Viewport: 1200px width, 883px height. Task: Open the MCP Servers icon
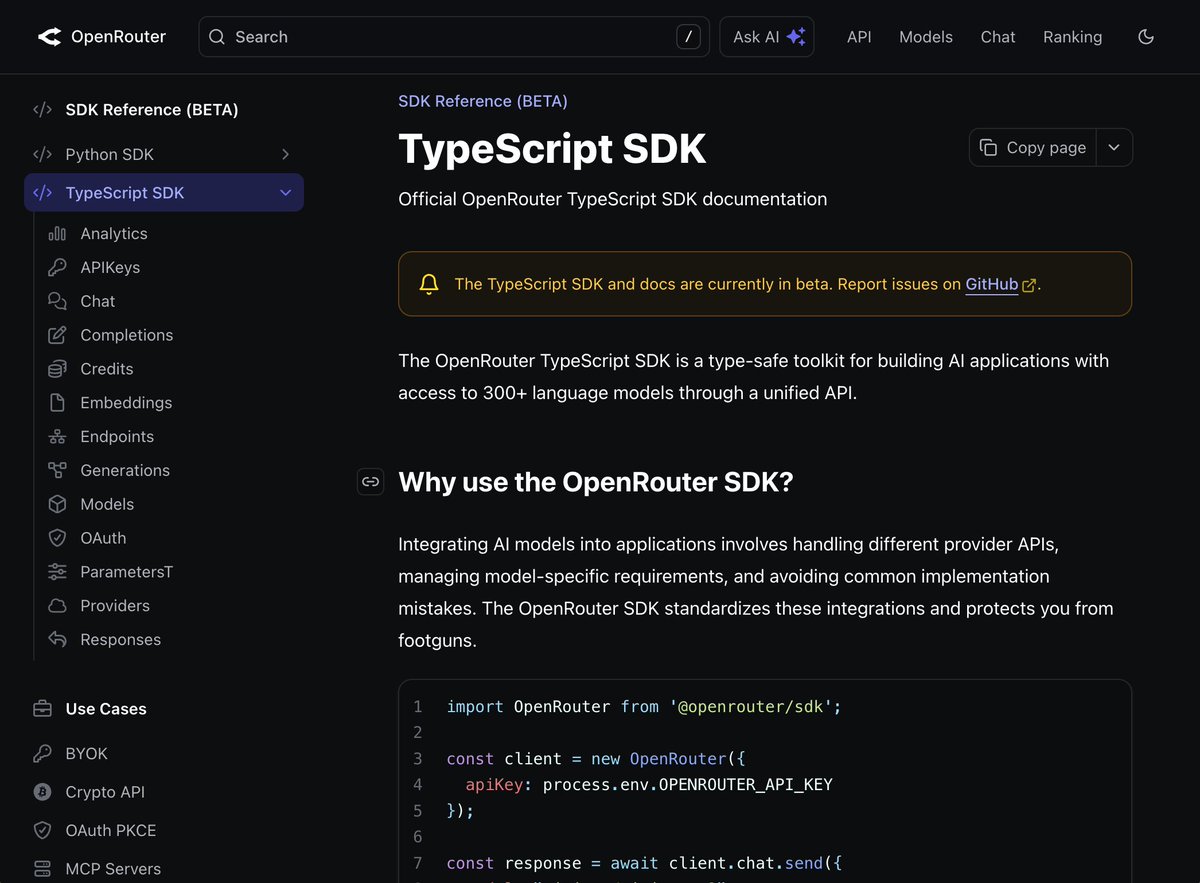[41, 868]
